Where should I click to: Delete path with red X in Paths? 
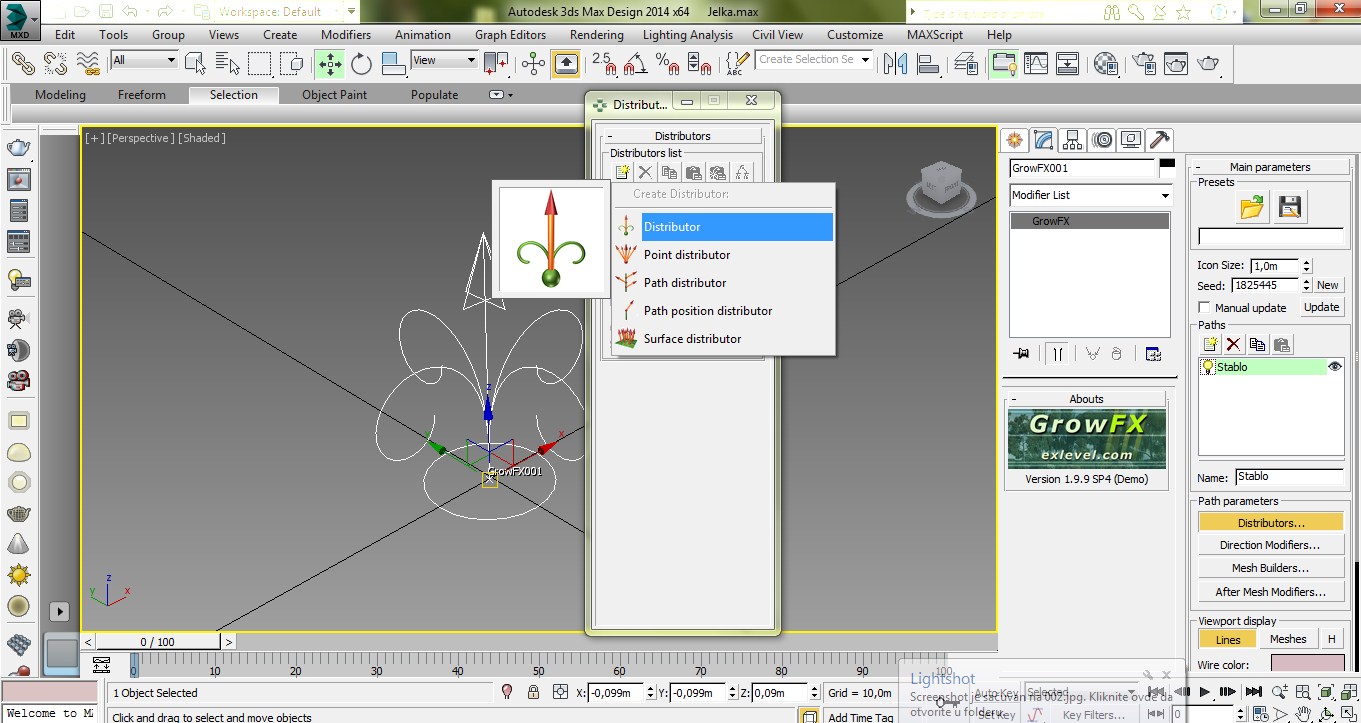click(1234, 345)
